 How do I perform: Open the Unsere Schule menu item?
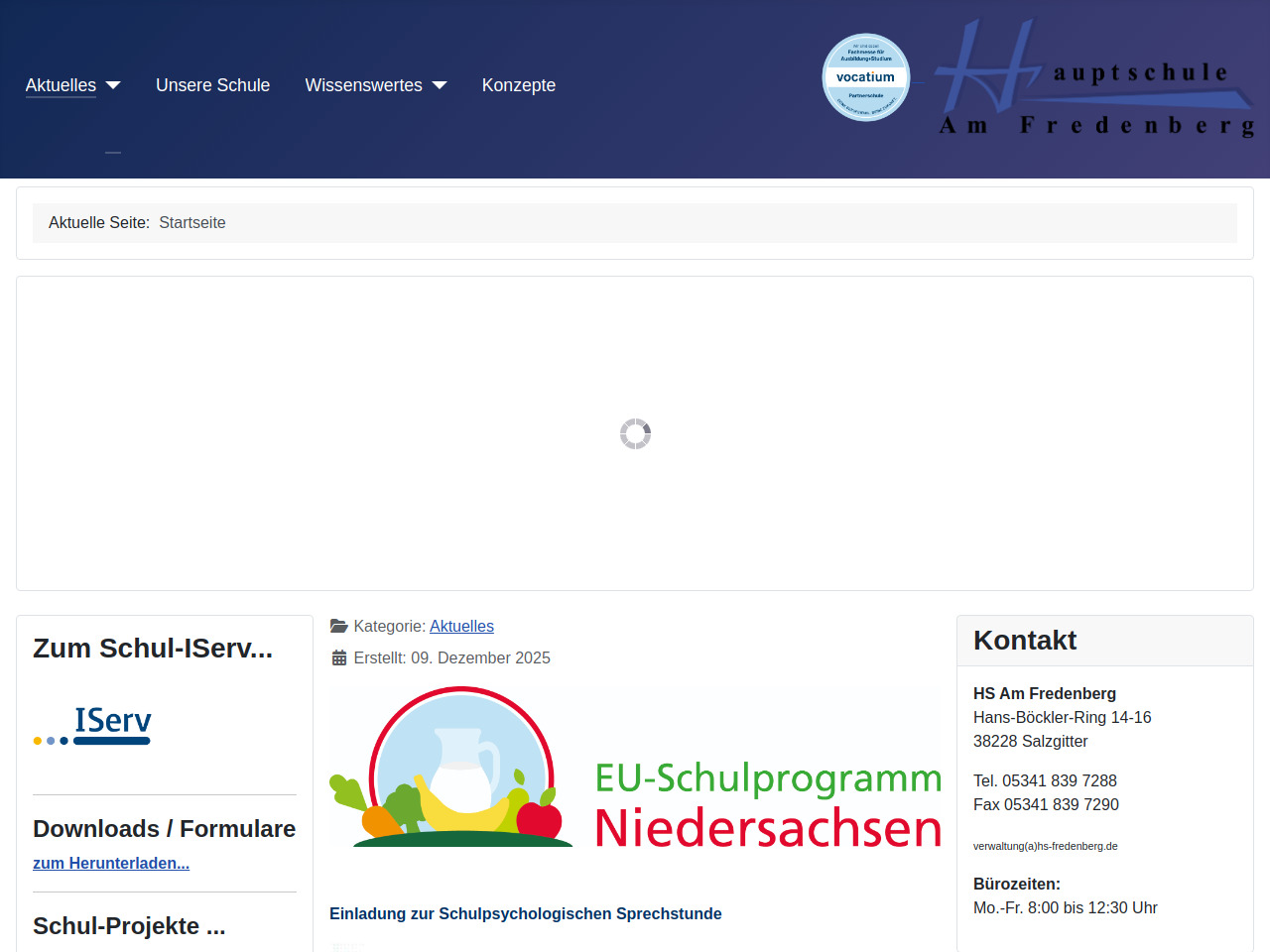pyautogui.click(x=212, y=85)
